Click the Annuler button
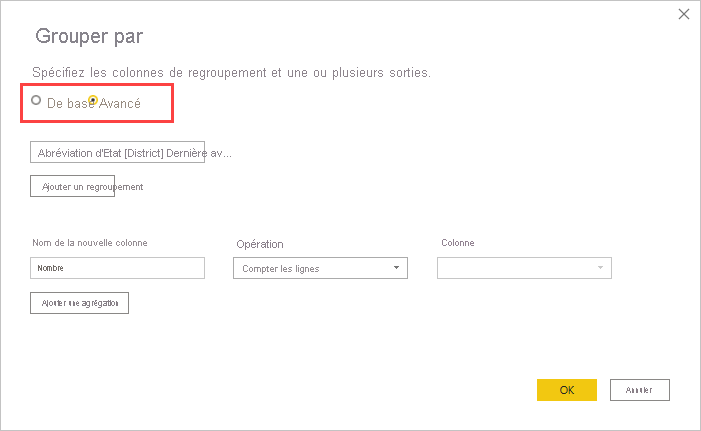This screenshot has width=701, height=431. (x=640, y=390)
